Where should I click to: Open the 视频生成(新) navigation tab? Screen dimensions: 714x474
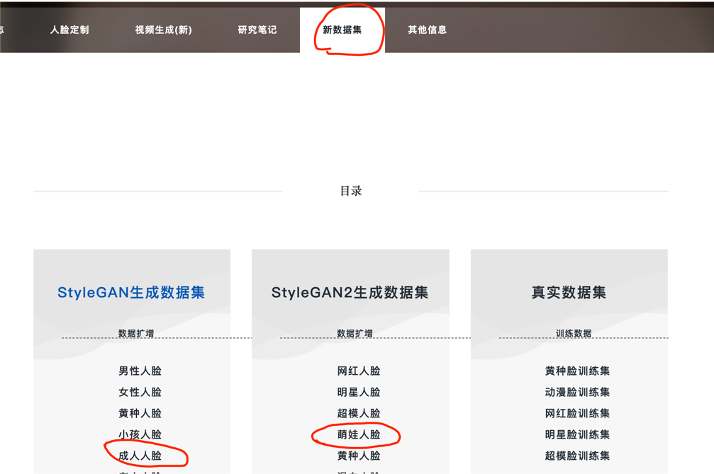[163, 30]
